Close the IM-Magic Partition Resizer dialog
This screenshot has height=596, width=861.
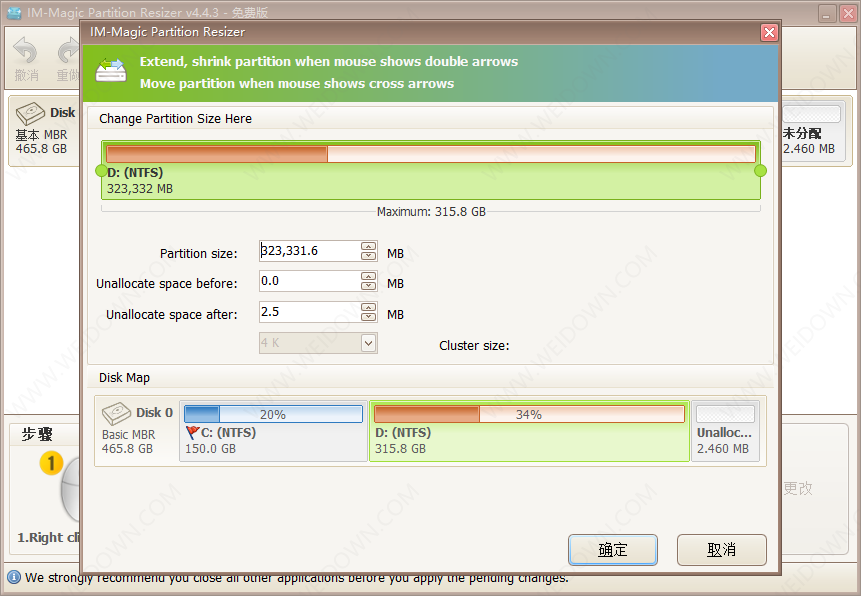click(769, 32)
